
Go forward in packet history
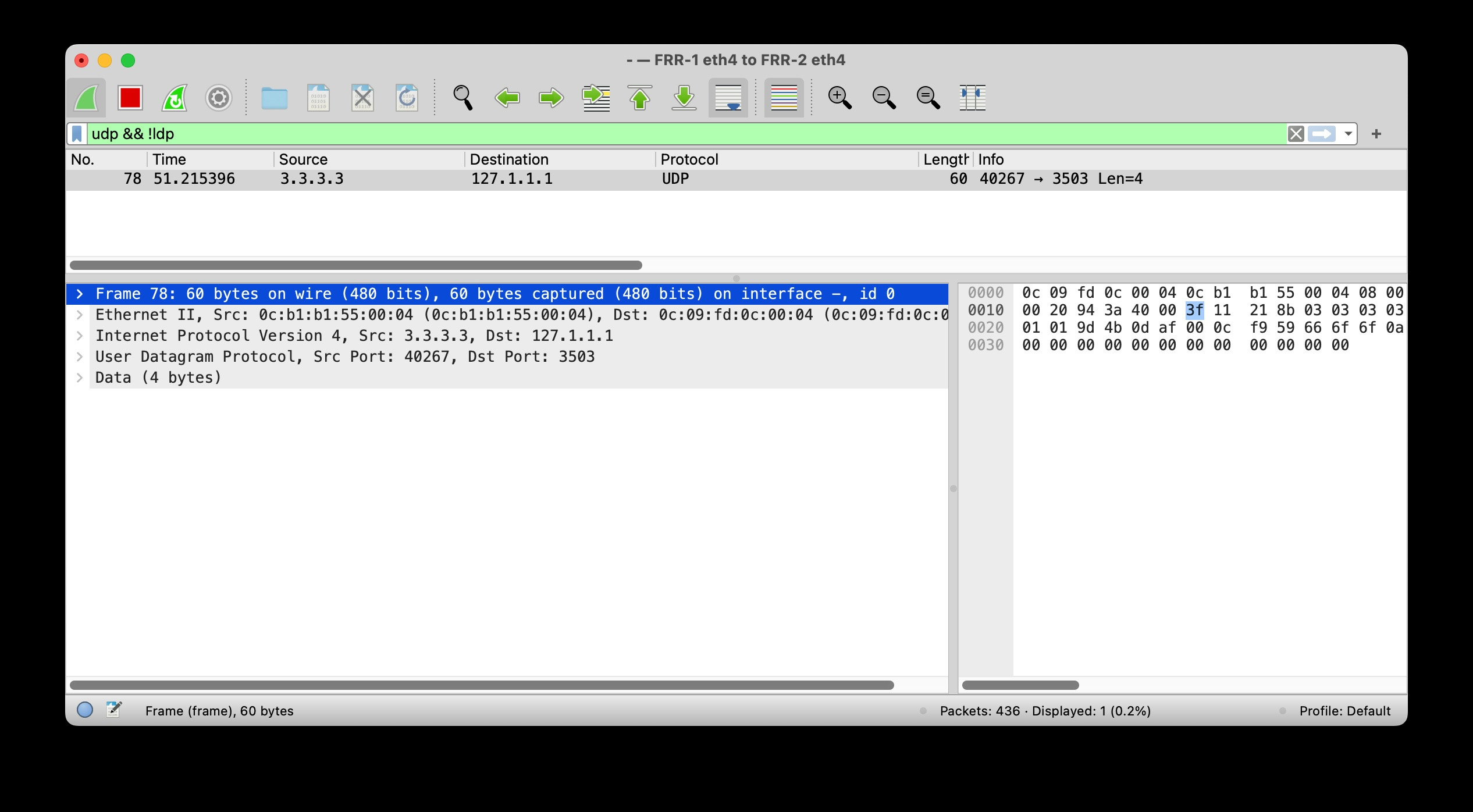[552, 98]
